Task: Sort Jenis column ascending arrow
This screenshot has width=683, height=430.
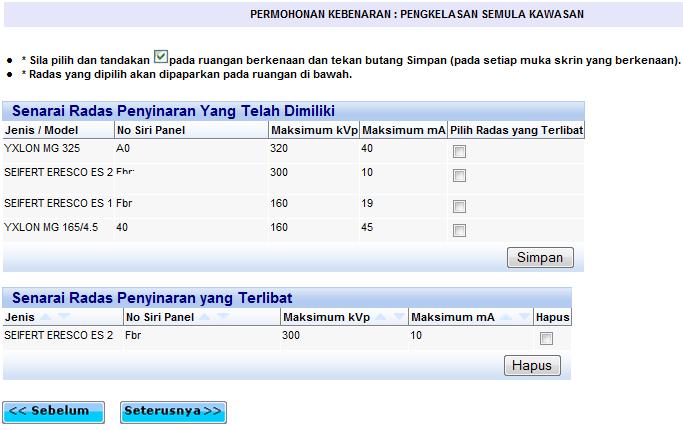Action: [x=48, y=317]
